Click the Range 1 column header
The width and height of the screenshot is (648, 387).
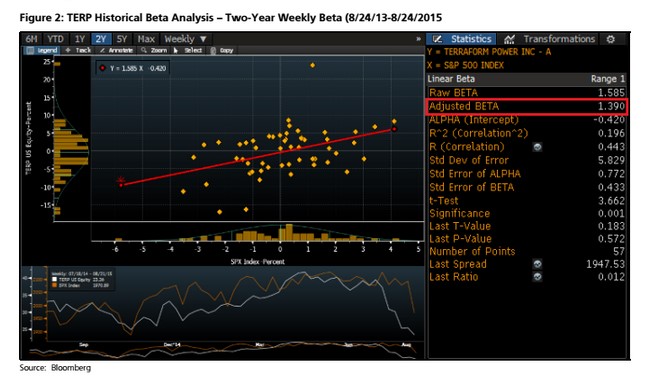click(608, 79)
